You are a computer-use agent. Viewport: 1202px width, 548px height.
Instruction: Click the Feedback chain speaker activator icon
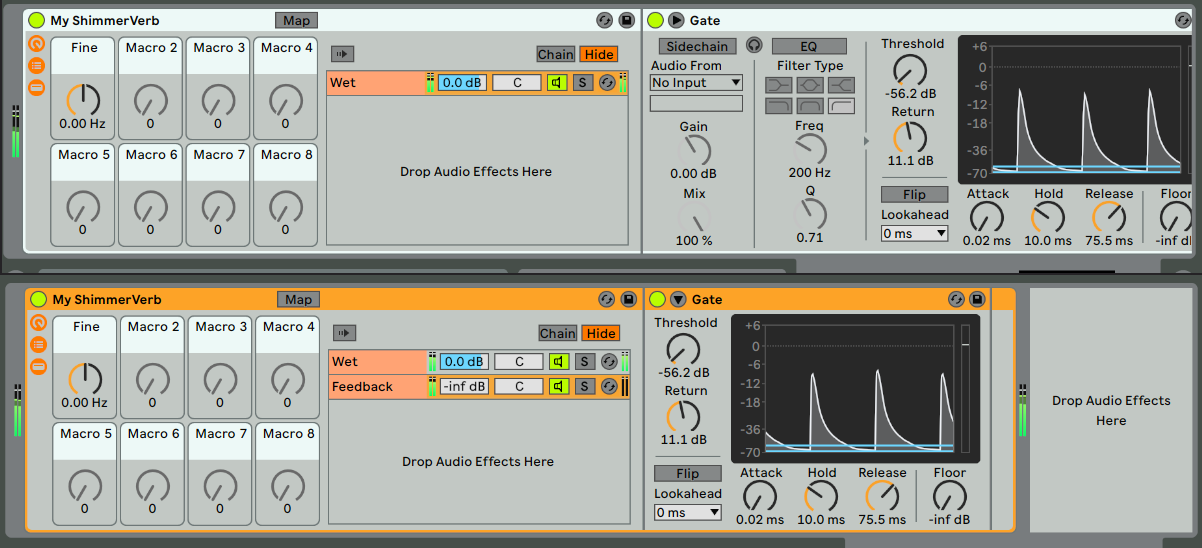click(x=558, y=386)
